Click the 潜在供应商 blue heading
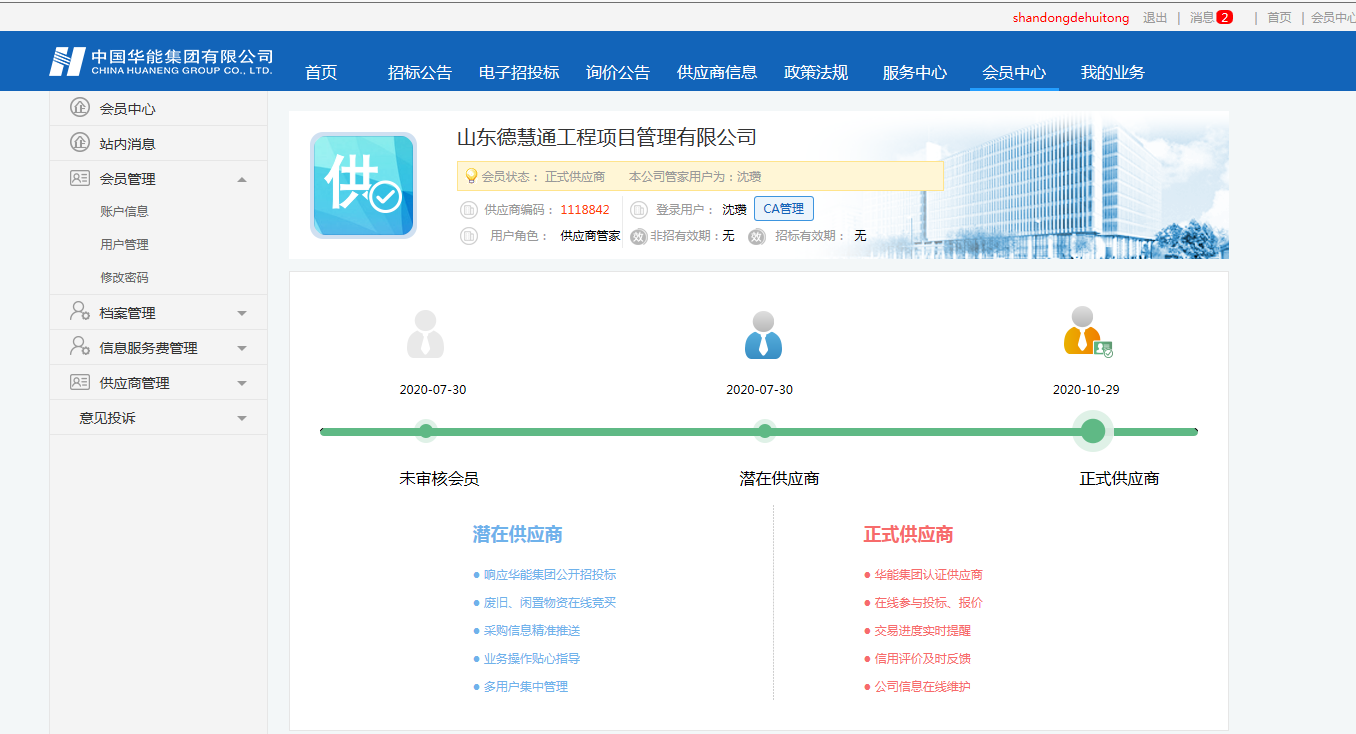 (517, 534)
